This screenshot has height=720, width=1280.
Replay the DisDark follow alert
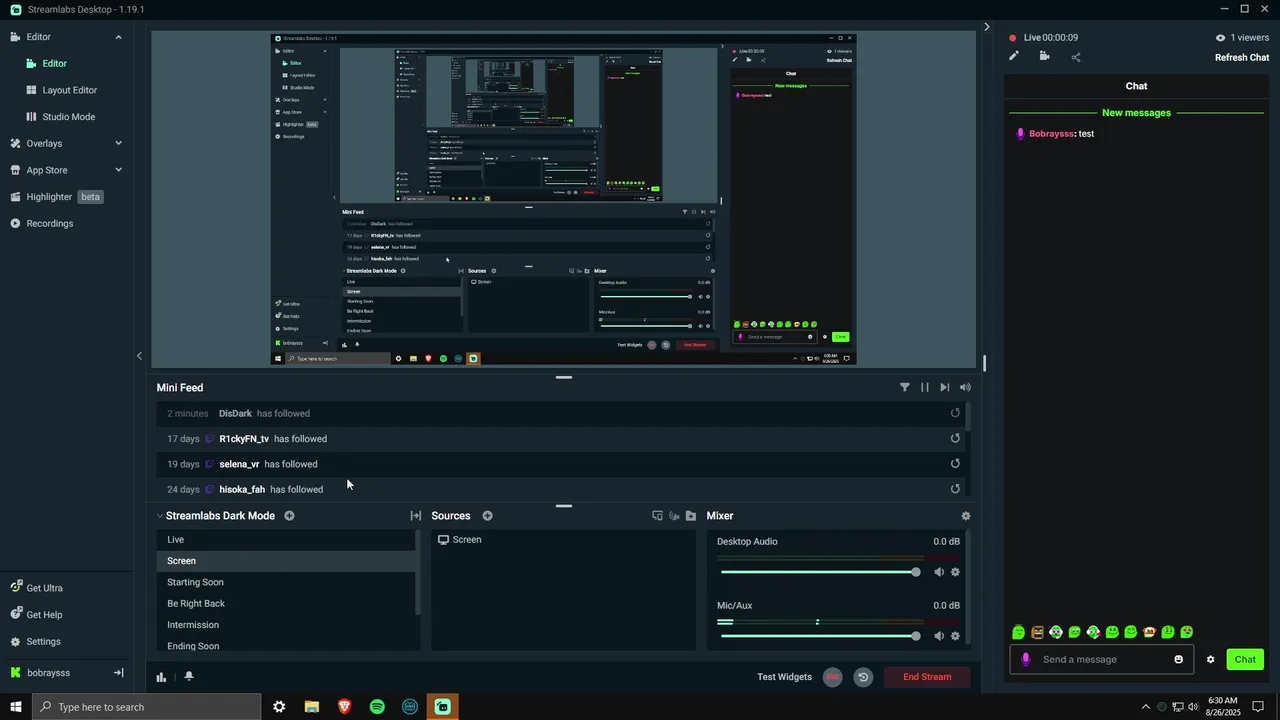(955, 413)
